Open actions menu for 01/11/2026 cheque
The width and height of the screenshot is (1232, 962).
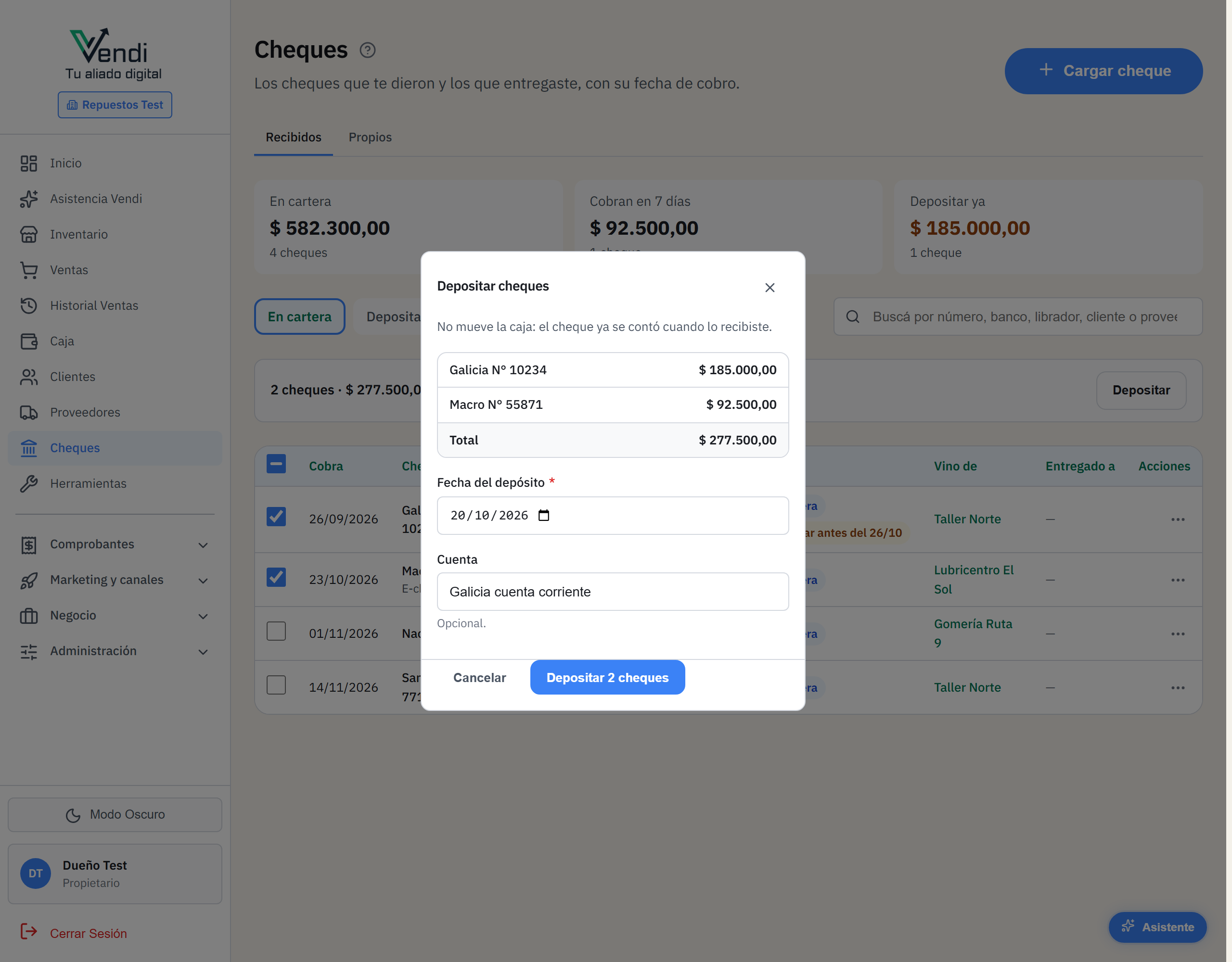pos(1178,634)
